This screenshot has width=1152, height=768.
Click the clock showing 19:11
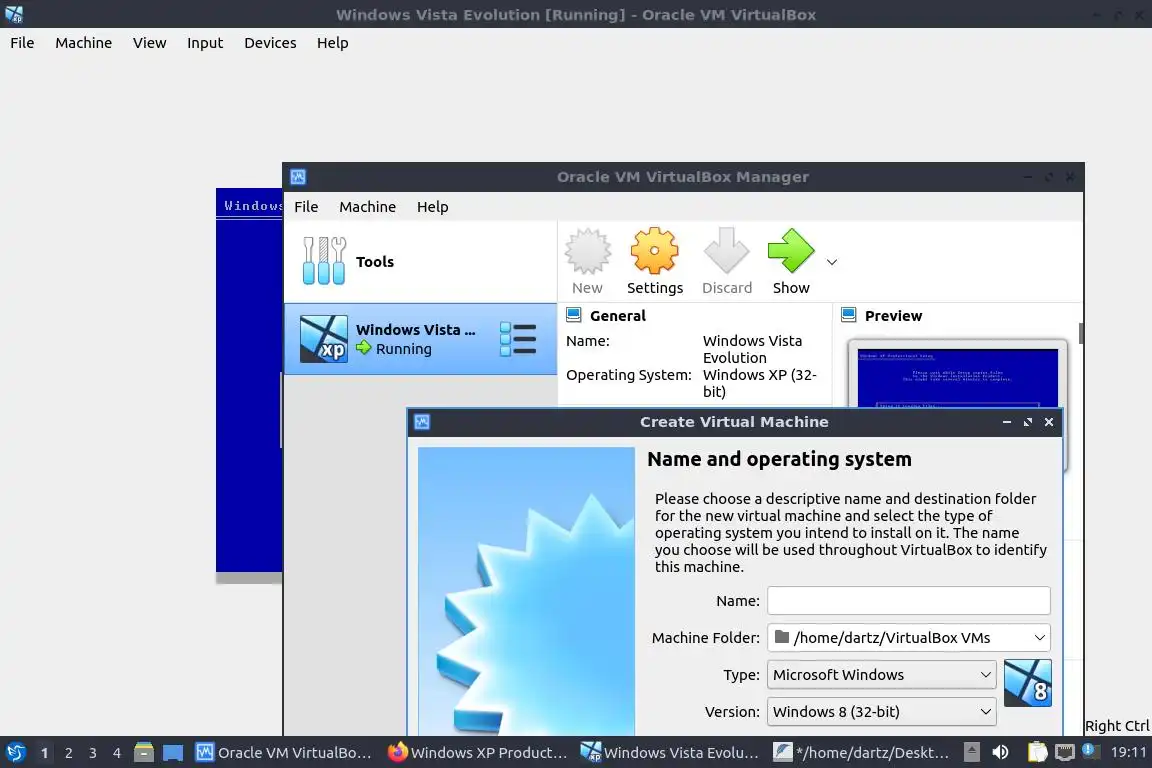1128,753
